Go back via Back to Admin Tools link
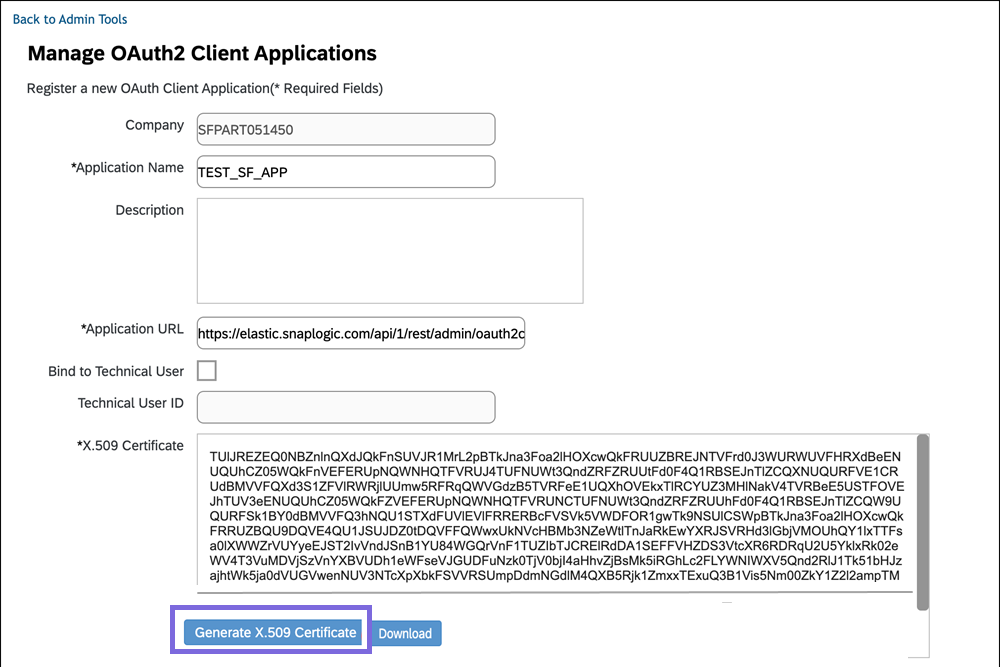This screenshot has width=1000, height=667. [x=70, y=19]
